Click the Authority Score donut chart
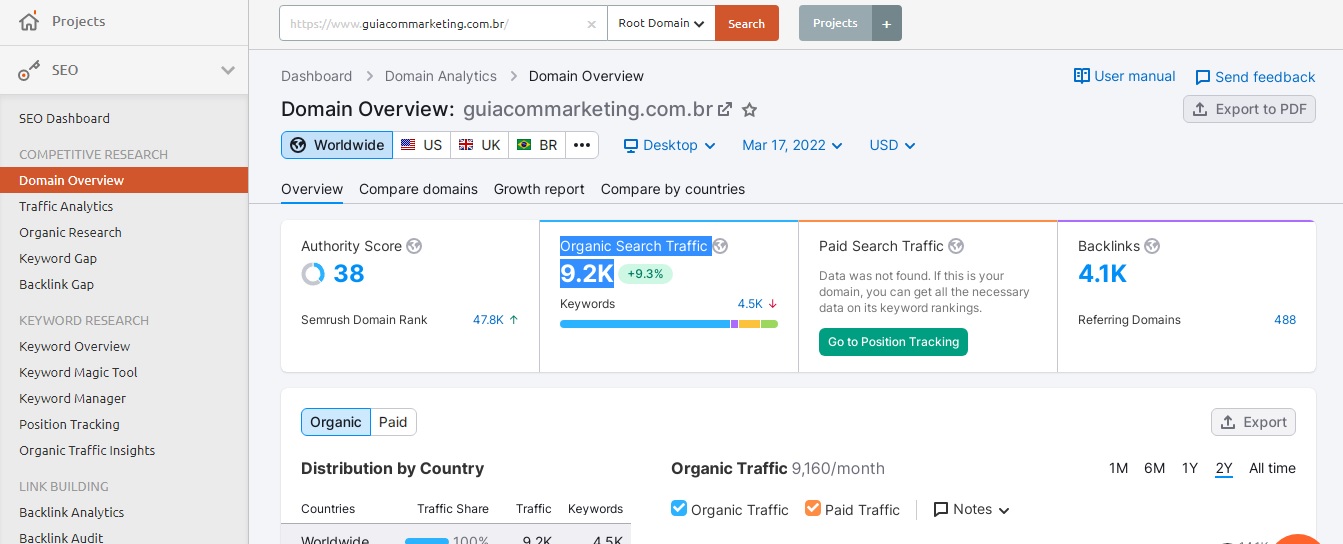The width and height of the screenshot is (1343, 544). coord(313,274)
